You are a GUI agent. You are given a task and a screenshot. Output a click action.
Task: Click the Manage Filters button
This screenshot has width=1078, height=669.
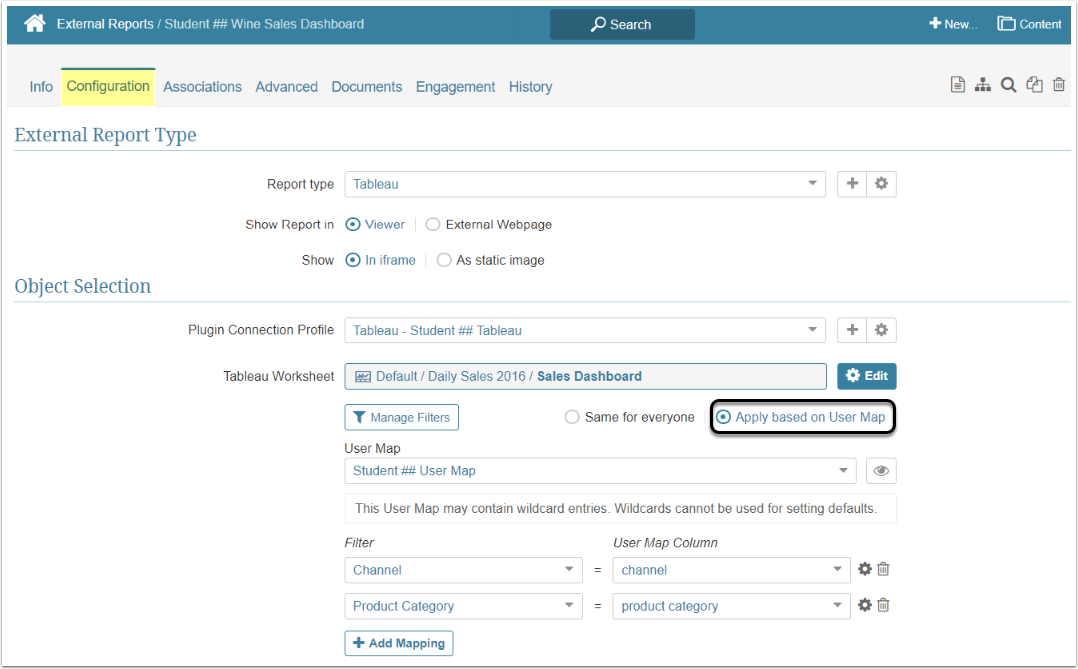(401, 417)
